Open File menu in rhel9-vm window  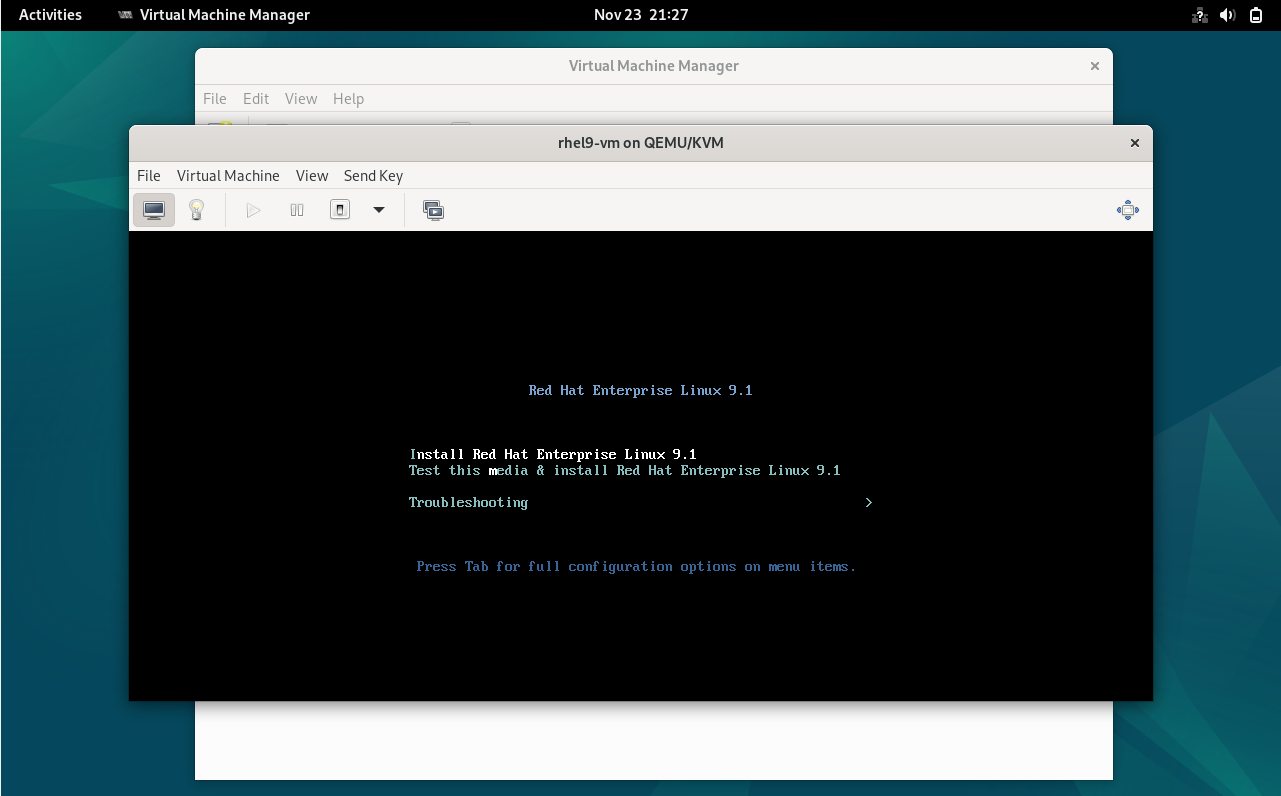(x=149, y=176)
